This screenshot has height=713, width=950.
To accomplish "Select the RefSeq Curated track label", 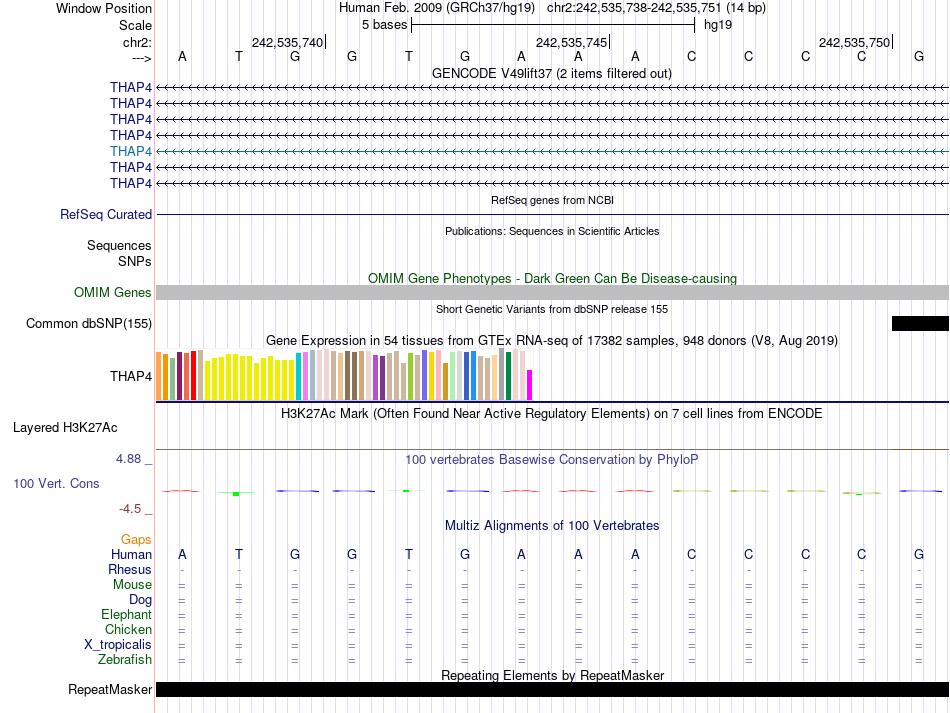I will pos(106,214).
